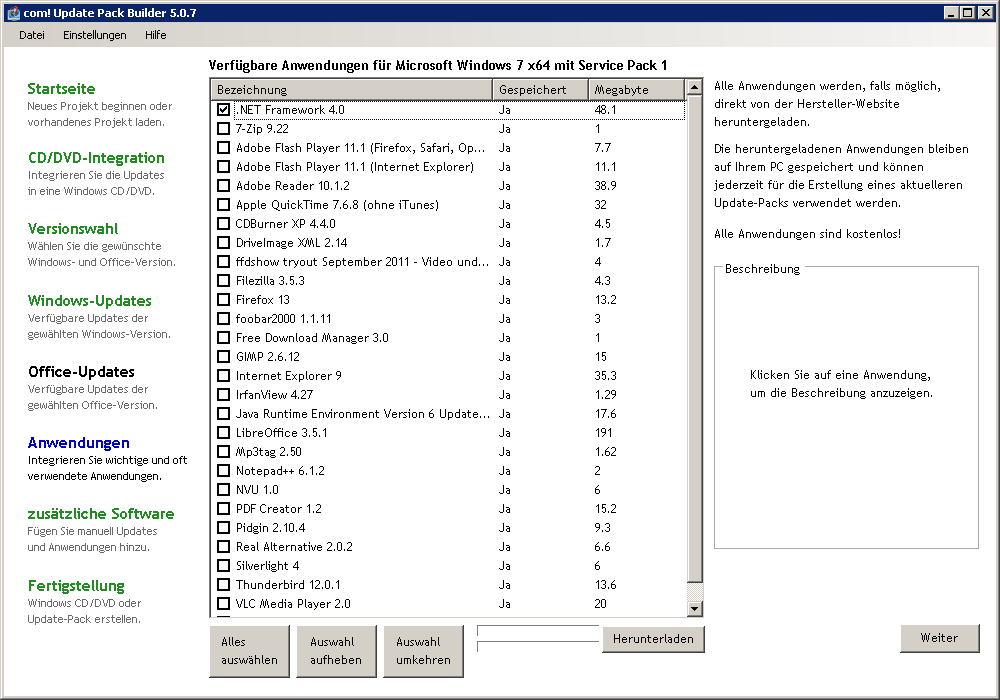Tick the Notepad++ 6.1.2 checkbox
Viewport: 1000px width, 700px height.
click(223, 470)
